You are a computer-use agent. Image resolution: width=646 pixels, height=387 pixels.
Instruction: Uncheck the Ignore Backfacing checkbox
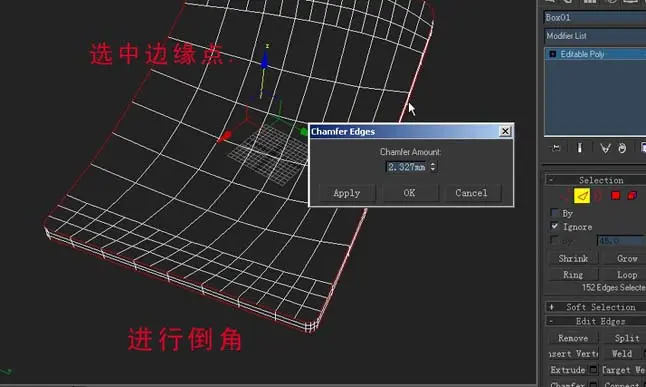point(555,226)
